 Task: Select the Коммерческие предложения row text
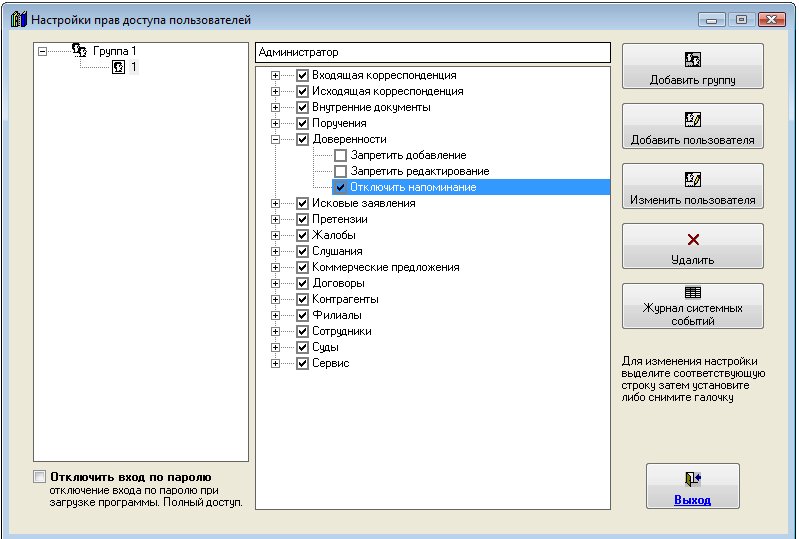(386, 267)
